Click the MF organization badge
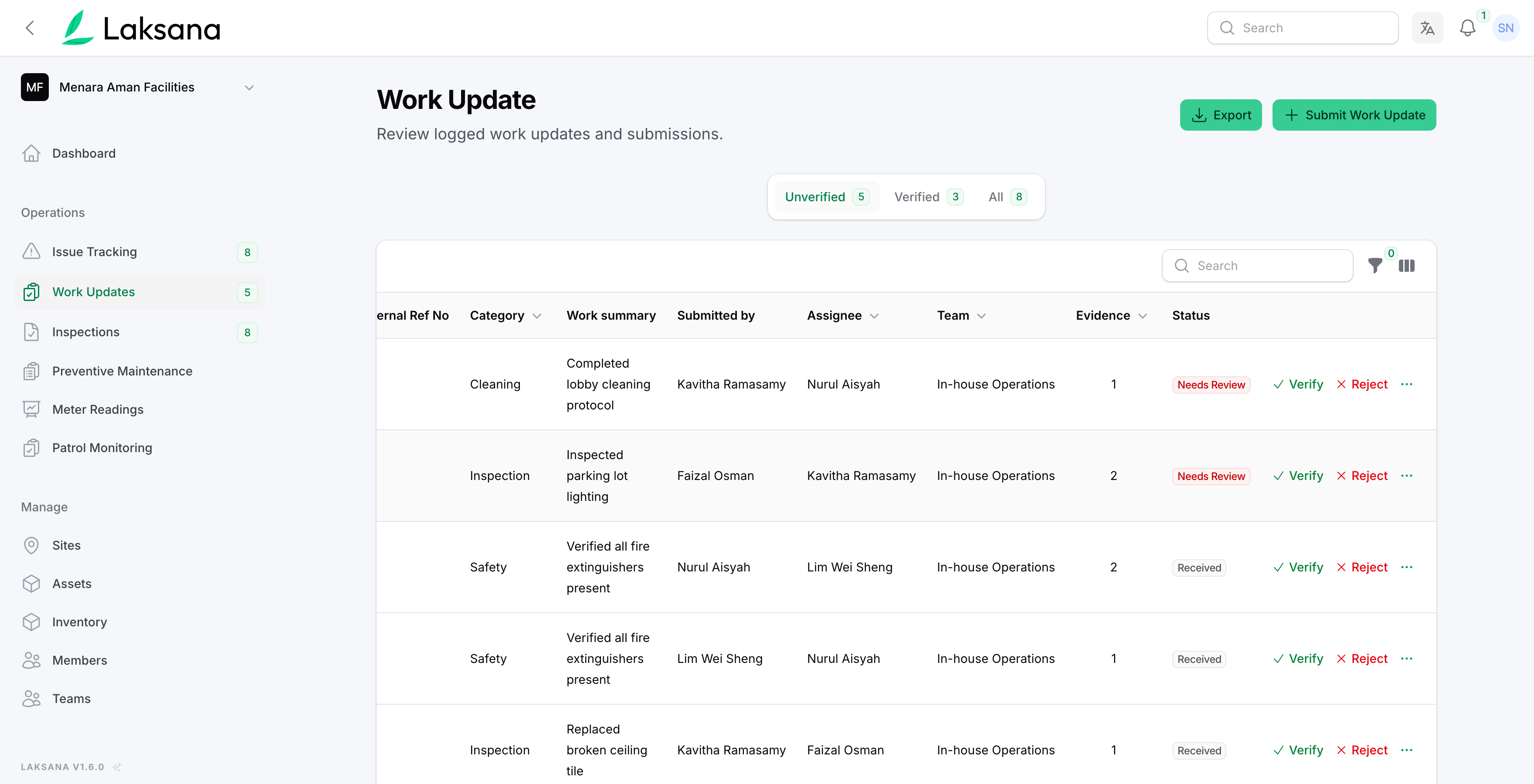The height and width of the screenshot is (784, 1534). 34,88
